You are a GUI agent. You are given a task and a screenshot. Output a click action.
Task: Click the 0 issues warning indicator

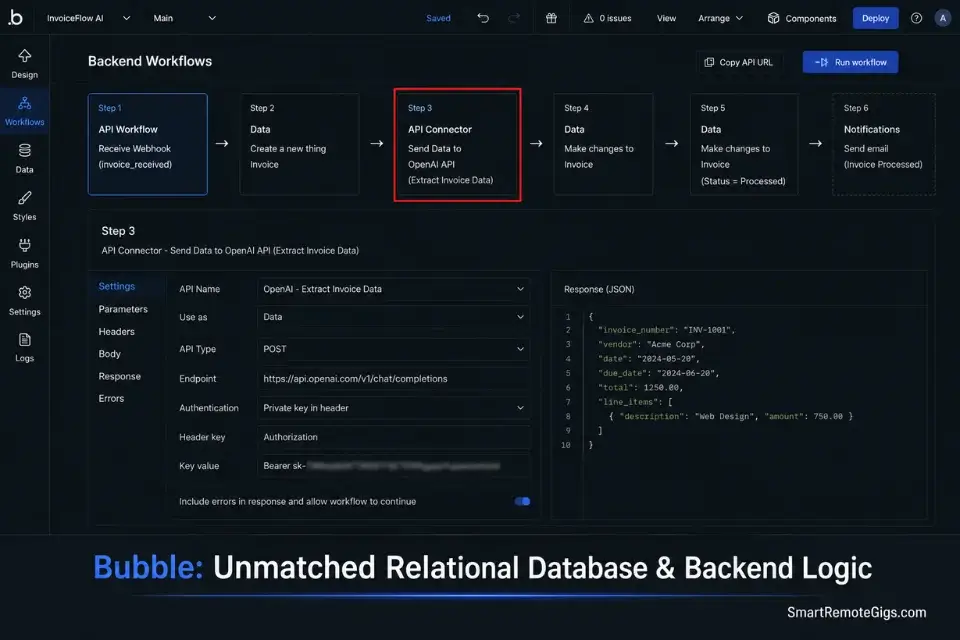pos(607,18)
